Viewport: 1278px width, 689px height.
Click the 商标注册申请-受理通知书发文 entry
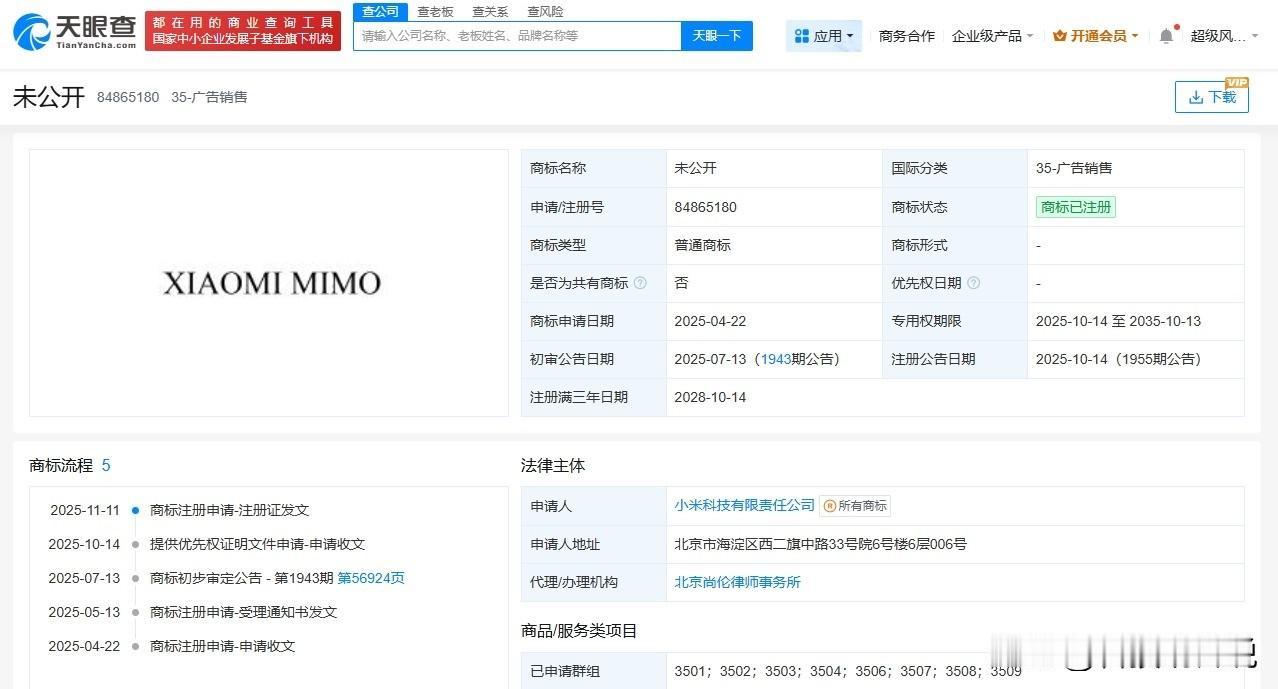pyautogui.click(x=243, y=612)
